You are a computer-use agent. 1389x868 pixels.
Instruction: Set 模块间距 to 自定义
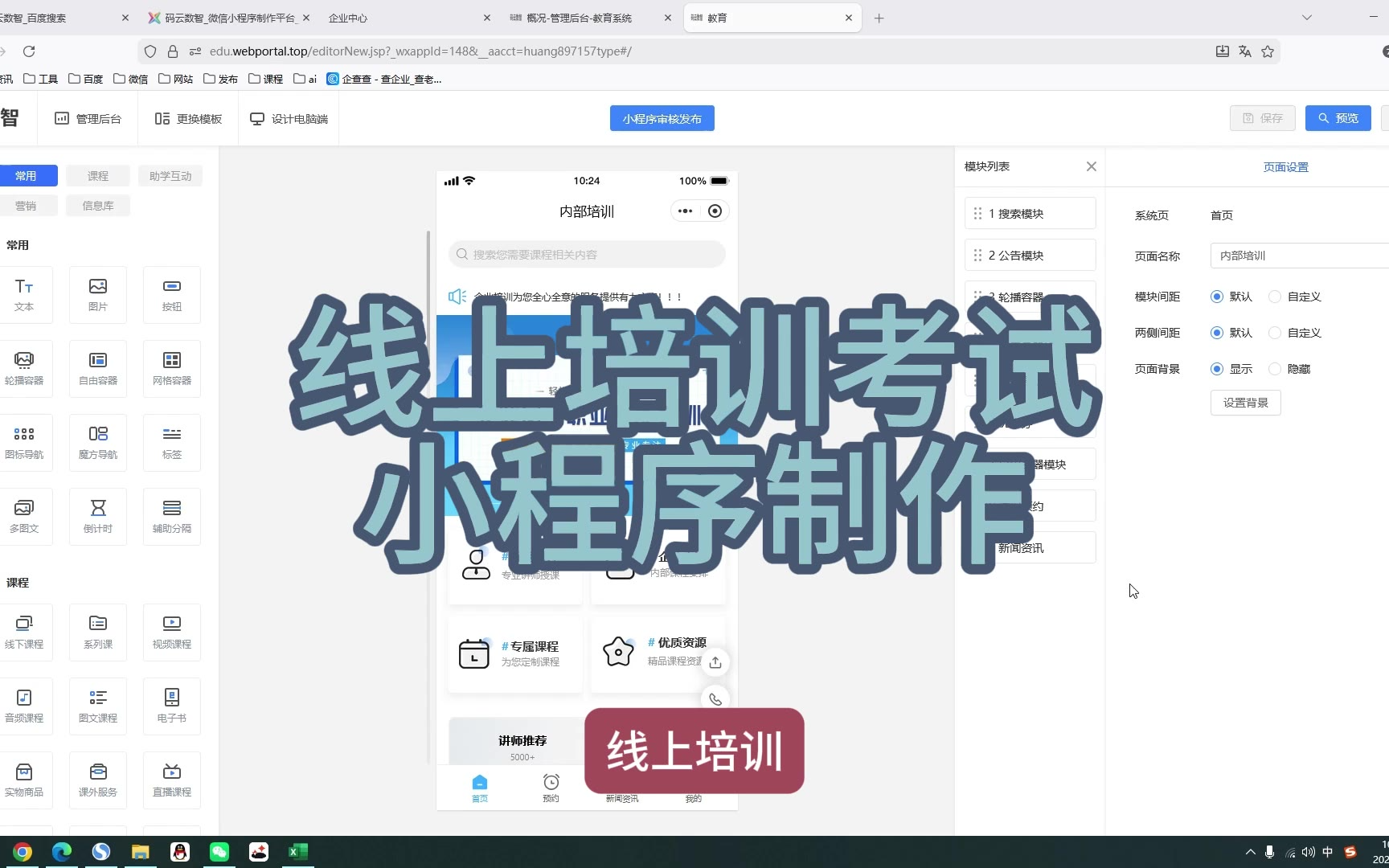click(x=1275, y=297)
